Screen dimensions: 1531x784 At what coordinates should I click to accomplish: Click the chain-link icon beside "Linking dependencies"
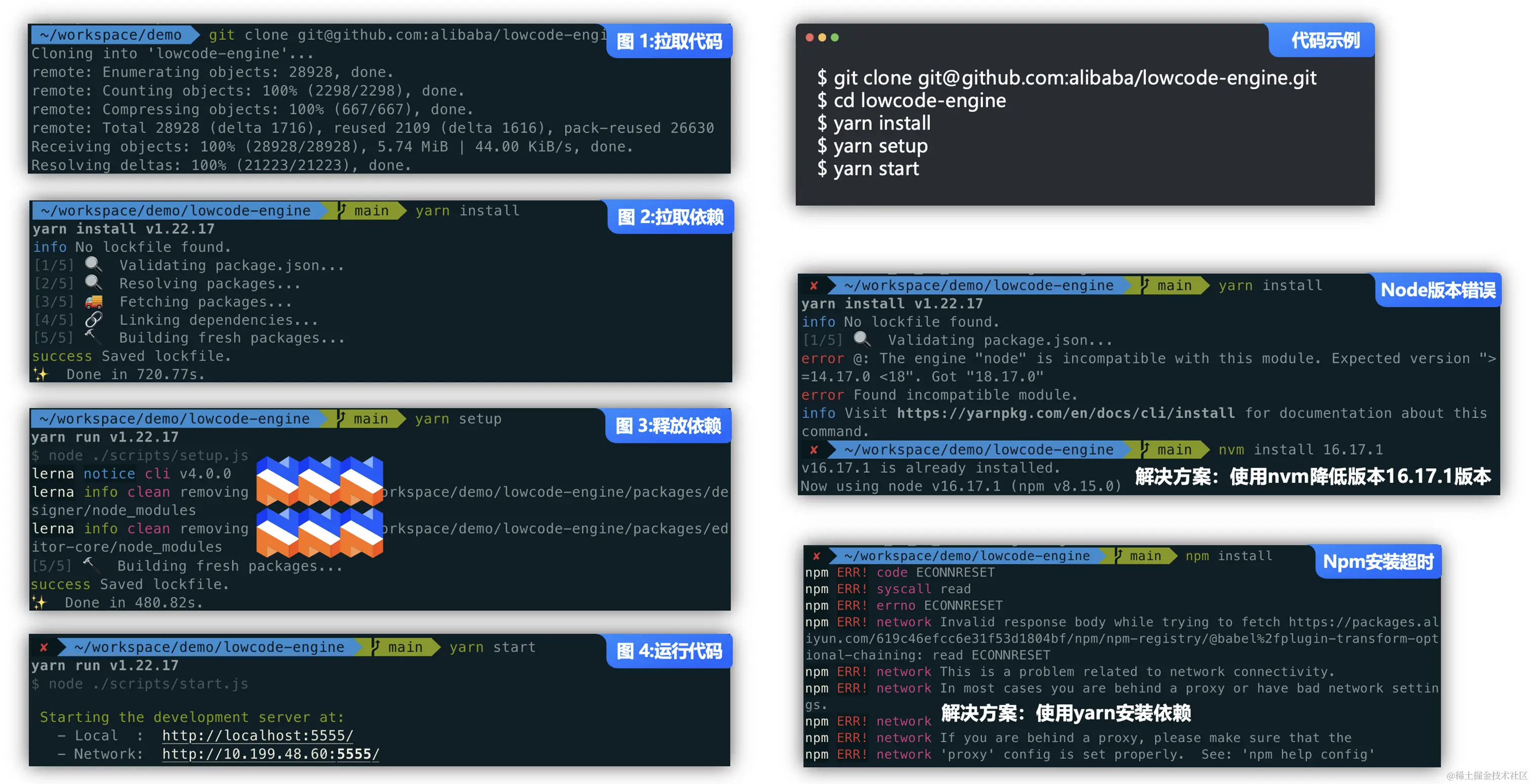(x=93, y=319)
